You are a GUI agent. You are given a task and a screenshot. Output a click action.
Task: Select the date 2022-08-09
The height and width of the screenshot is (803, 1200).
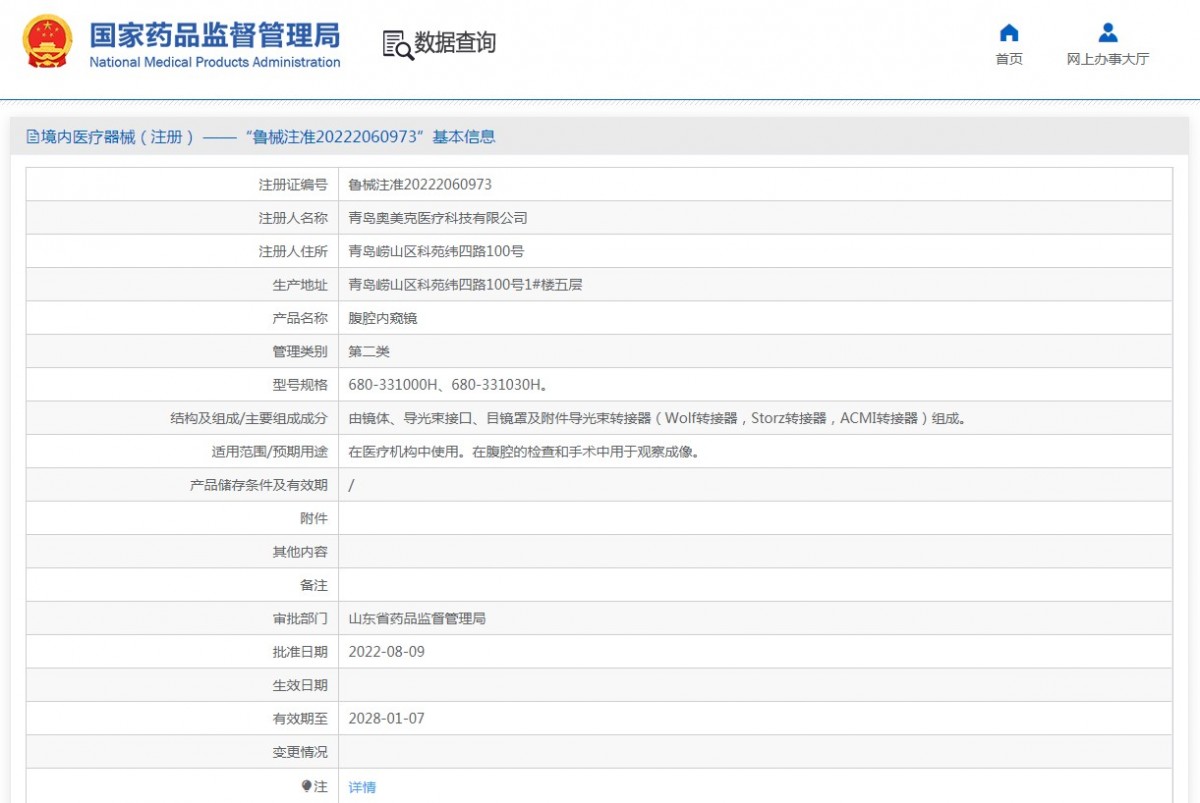387,652
